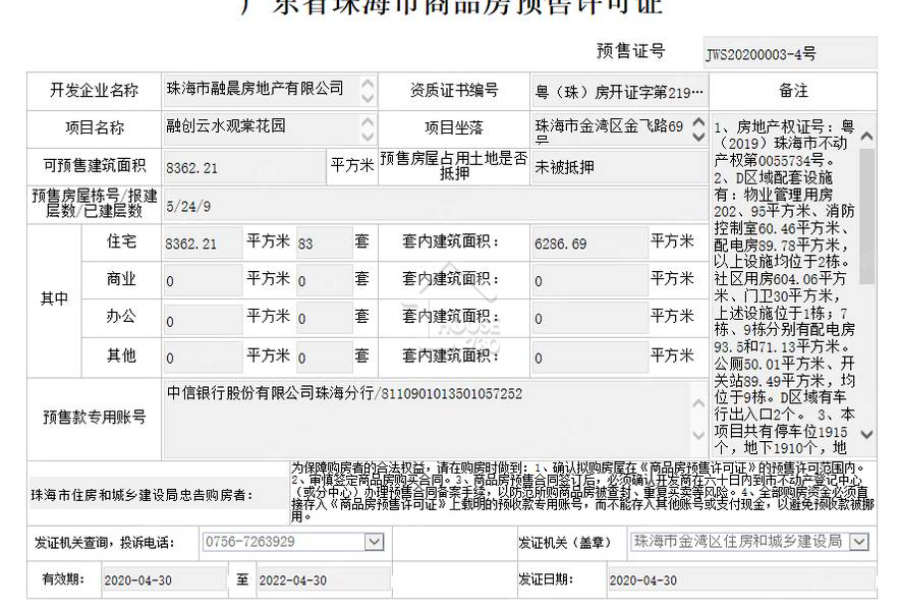Click the 其中 category label
Viewport: 900px width, 600px height.
55,299
